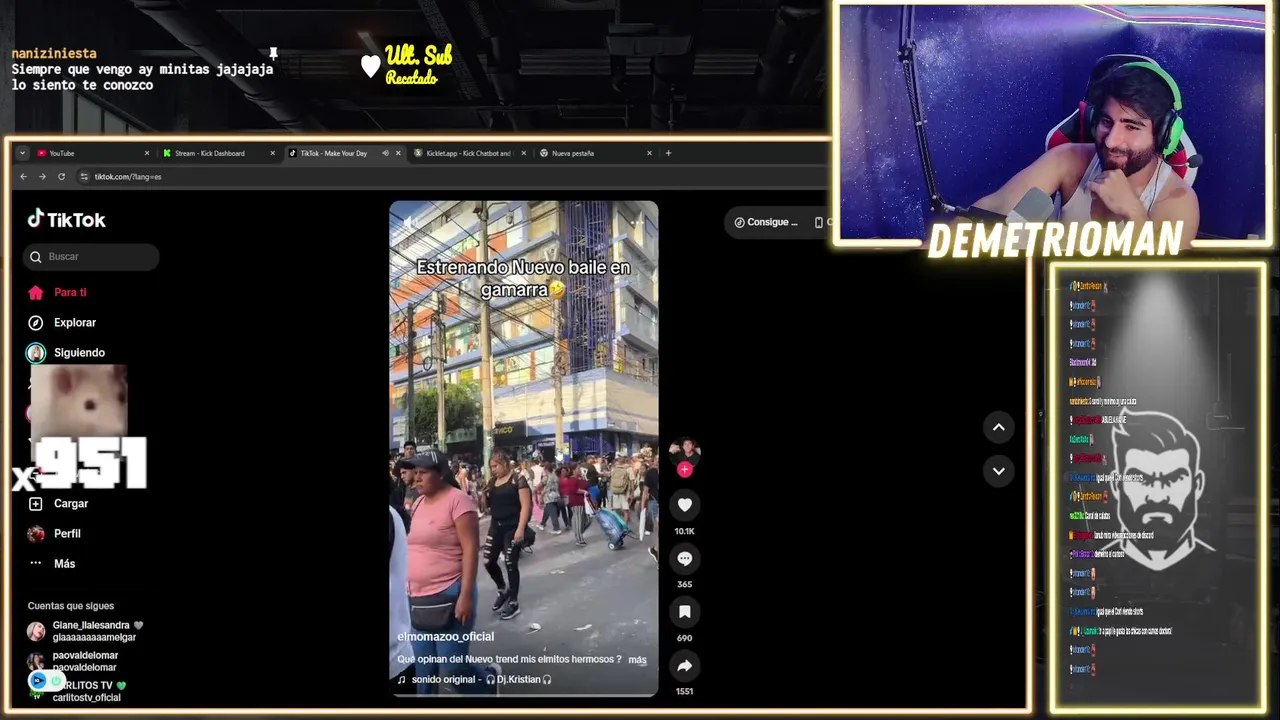The width and height of the screenshot is (1280, 720).
Task: View site information icon in address bar
Action: click(82, 176)
